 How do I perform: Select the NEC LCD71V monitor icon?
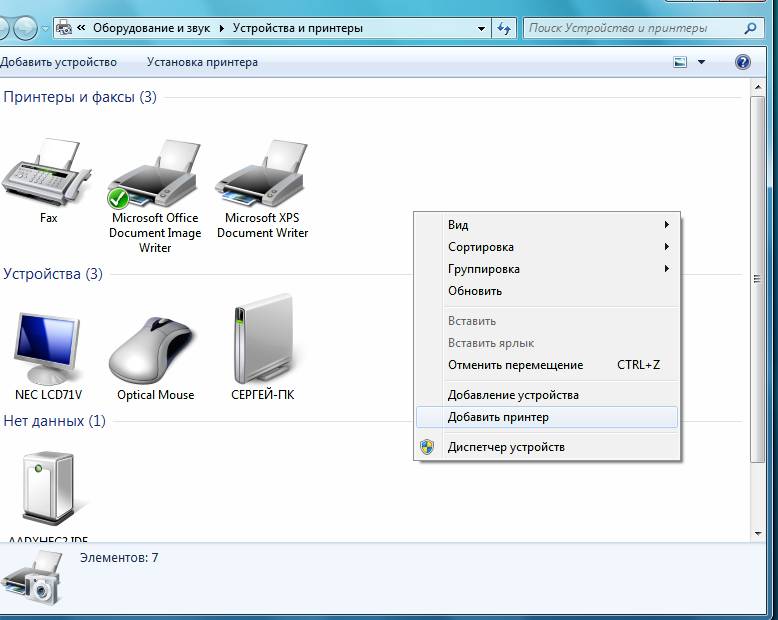pos(48,347)
